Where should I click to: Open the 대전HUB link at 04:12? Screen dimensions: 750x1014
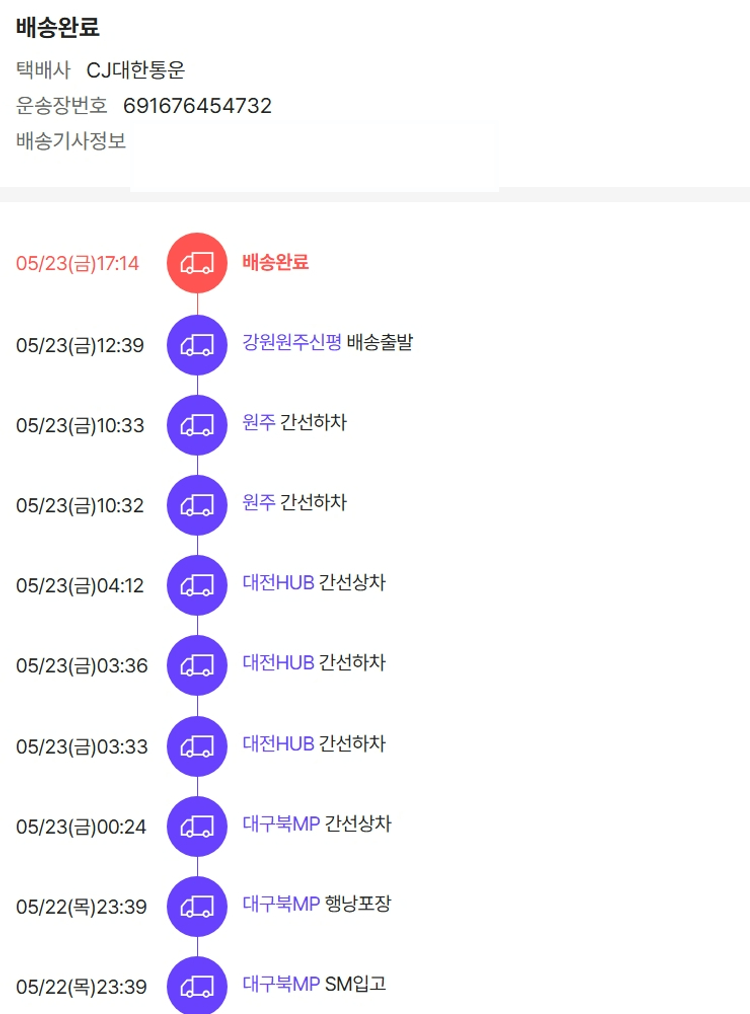coord(278,583)
